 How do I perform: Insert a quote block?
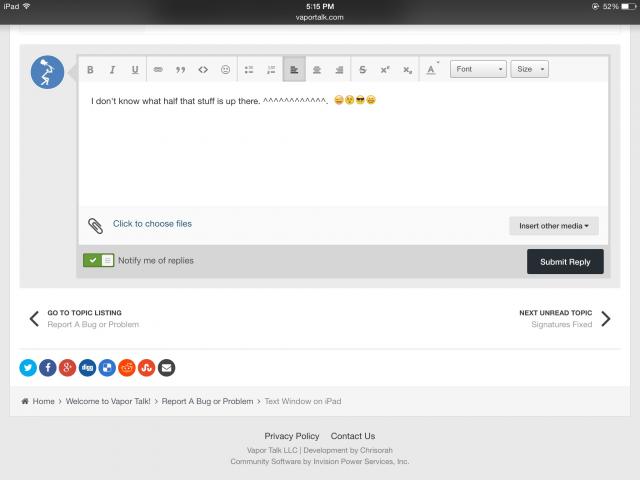181,70
